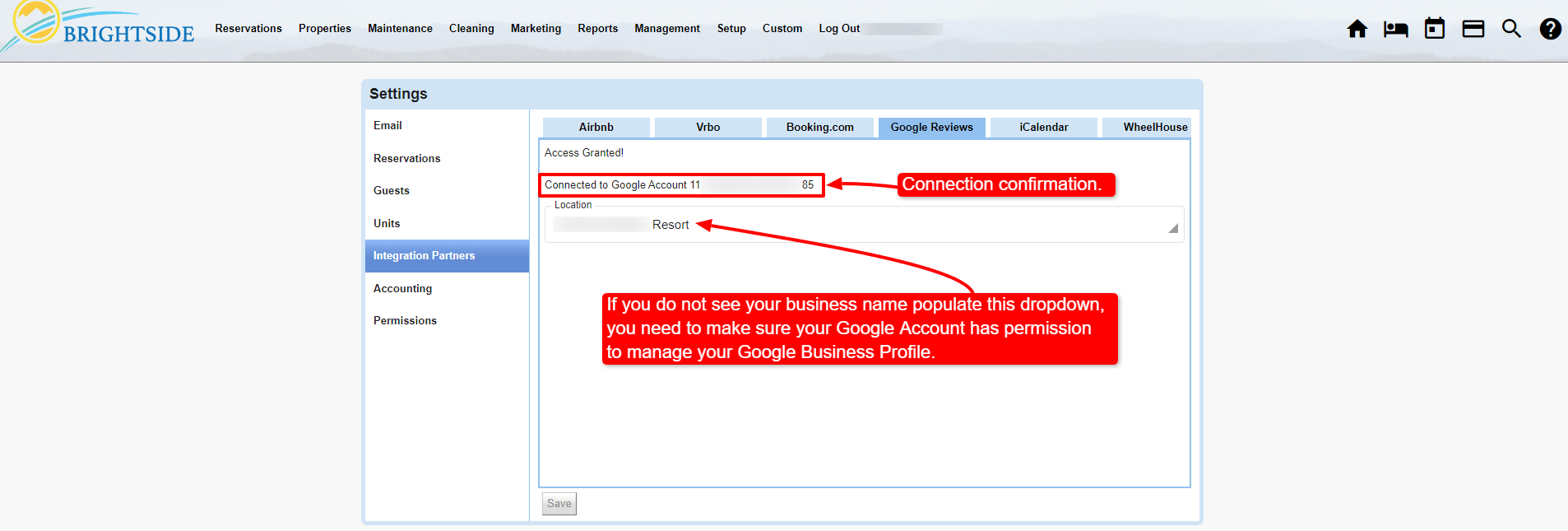This screenshot has width=1568, height=531.
Task: Open the Reports menu
Action: (598, 28)
